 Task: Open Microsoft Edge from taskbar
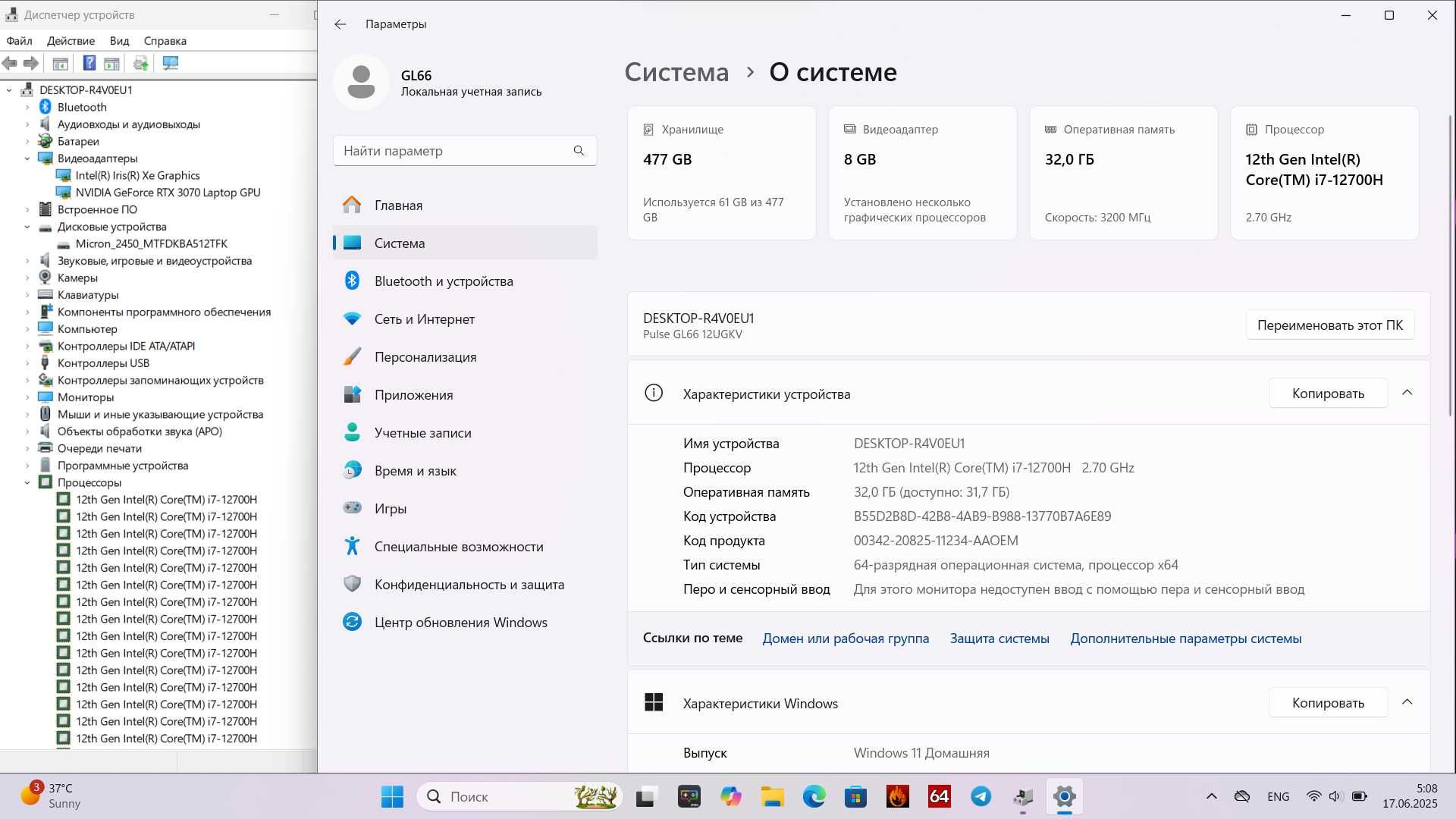(x=814, y=796)
